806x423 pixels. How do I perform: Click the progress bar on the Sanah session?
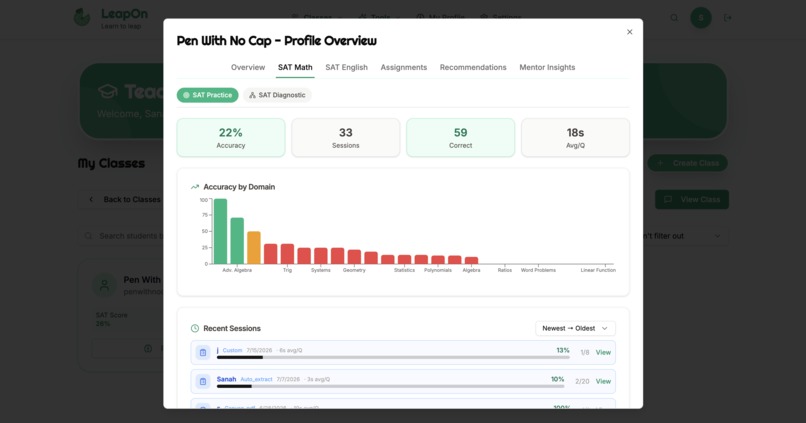pyautogui.click(x=390, y=386)
